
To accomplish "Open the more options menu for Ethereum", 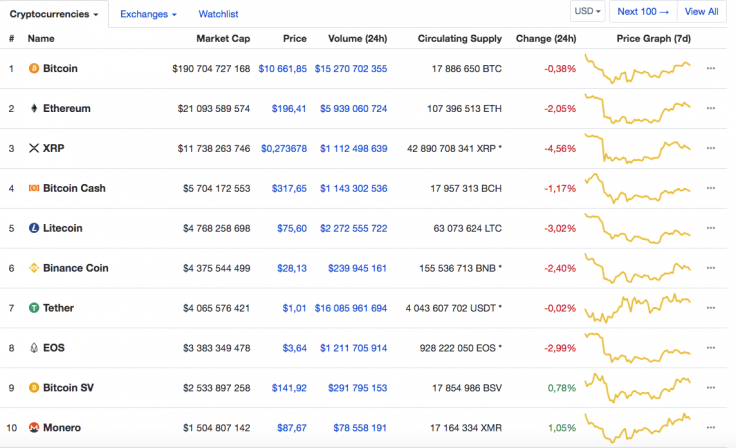I will click(711, 108).
